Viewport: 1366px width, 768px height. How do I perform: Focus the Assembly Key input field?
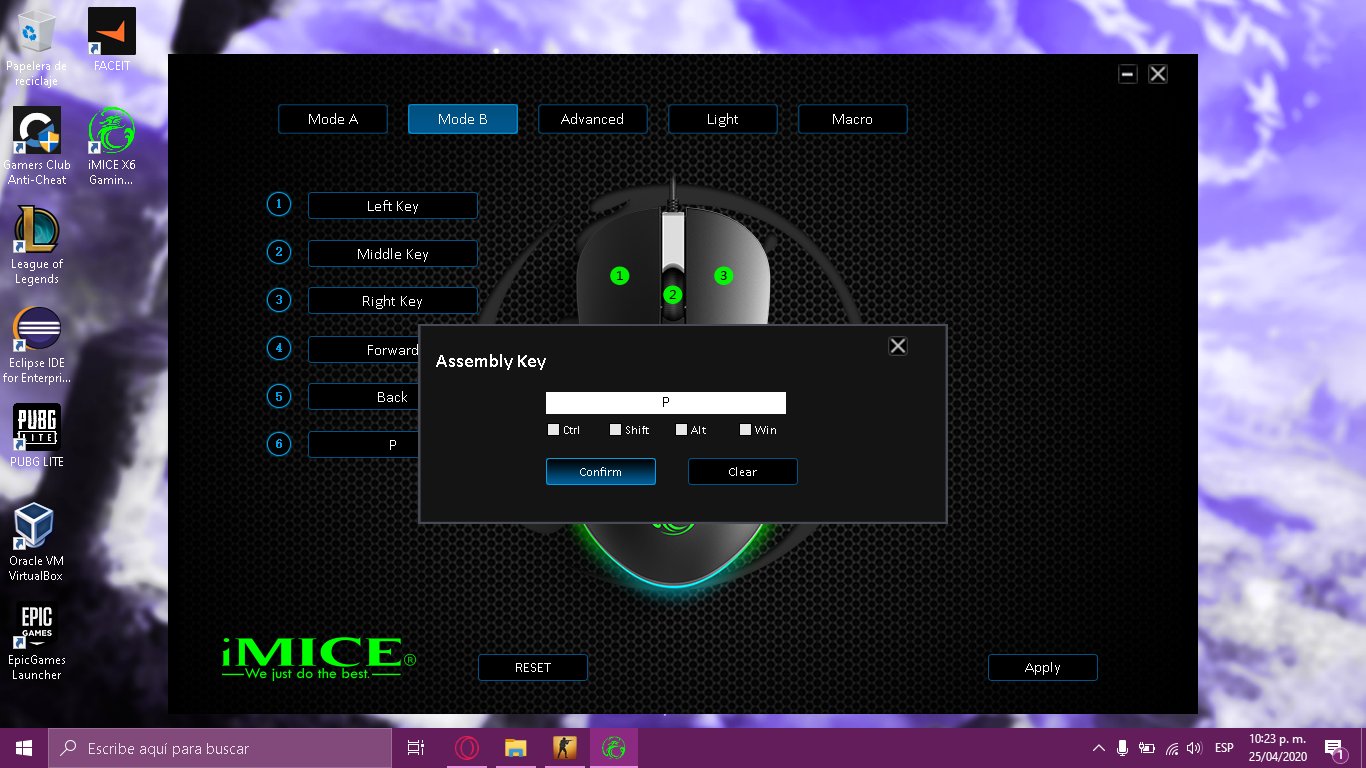[x=666, y=403]
